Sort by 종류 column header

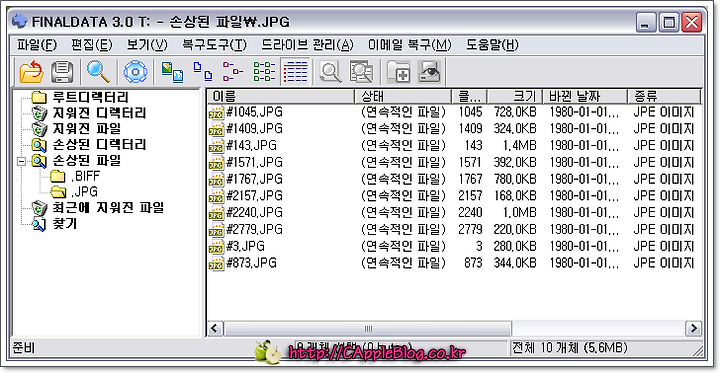point(664,96)
